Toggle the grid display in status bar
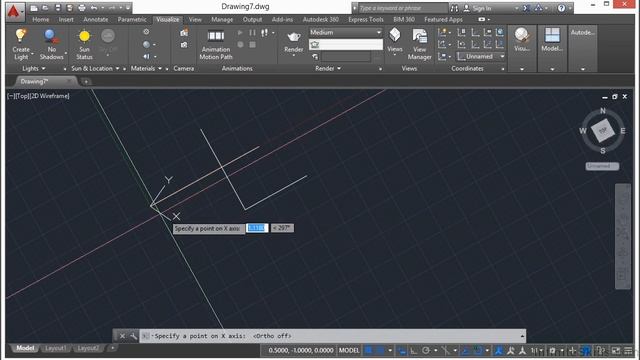The width and height of the screenshot is (640, 360). click(x=369, y=351)
